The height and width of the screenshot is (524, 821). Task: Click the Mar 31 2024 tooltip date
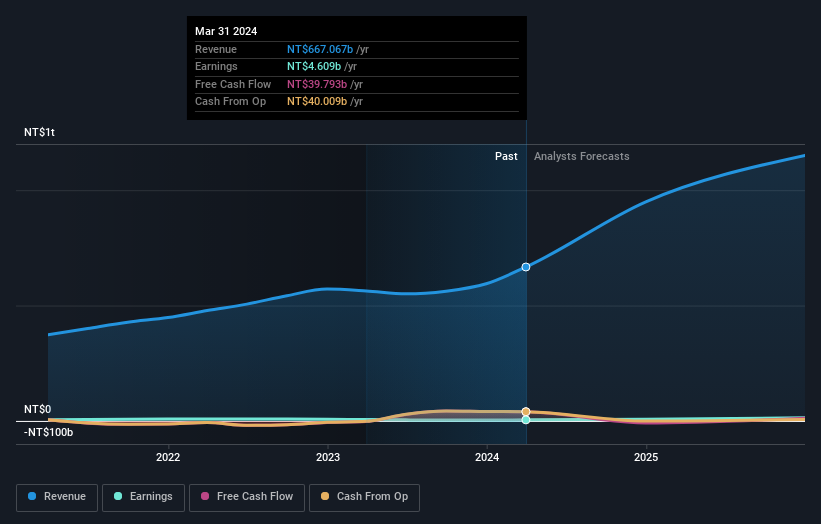226,31
